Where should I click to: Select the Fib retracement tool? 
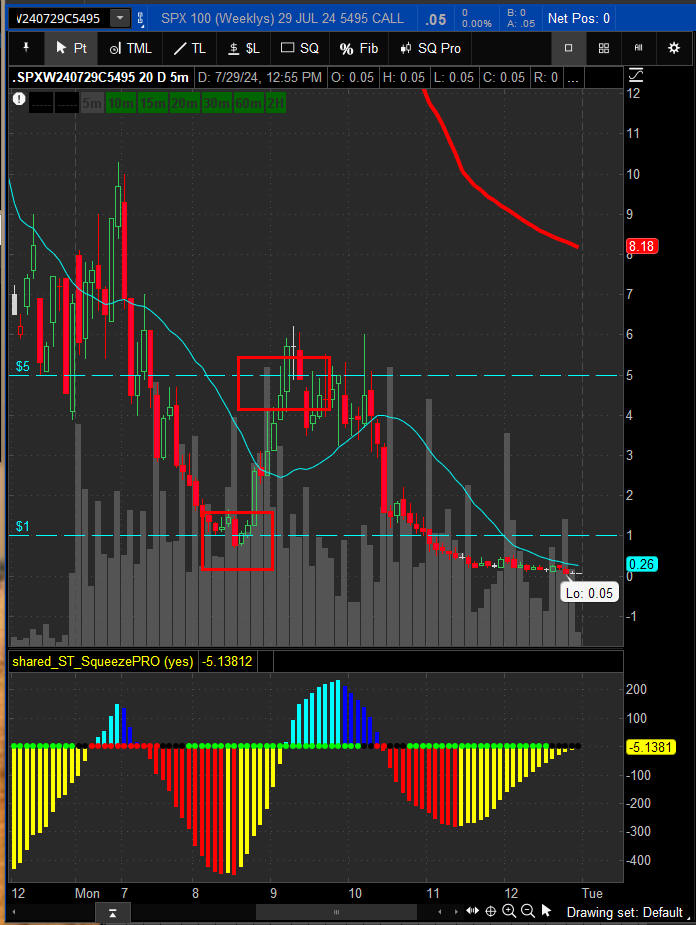coord(359,48)
